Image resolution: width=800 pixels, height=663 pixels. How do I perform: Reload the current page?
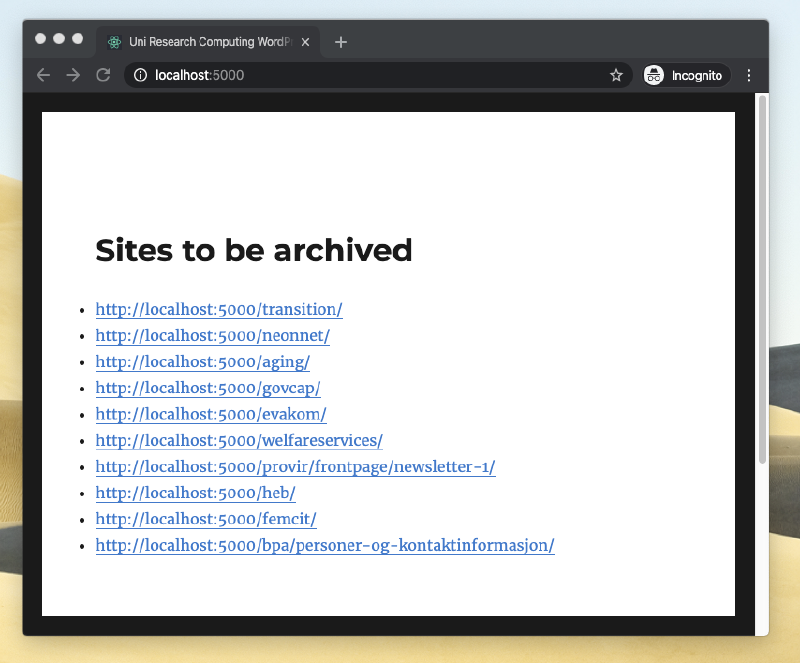pos(103,75)
